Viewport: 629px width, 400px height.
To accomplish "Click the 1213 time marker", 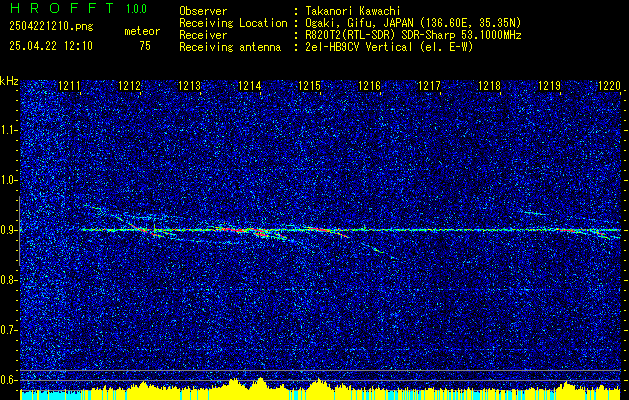I will click(x=190, y=86).
